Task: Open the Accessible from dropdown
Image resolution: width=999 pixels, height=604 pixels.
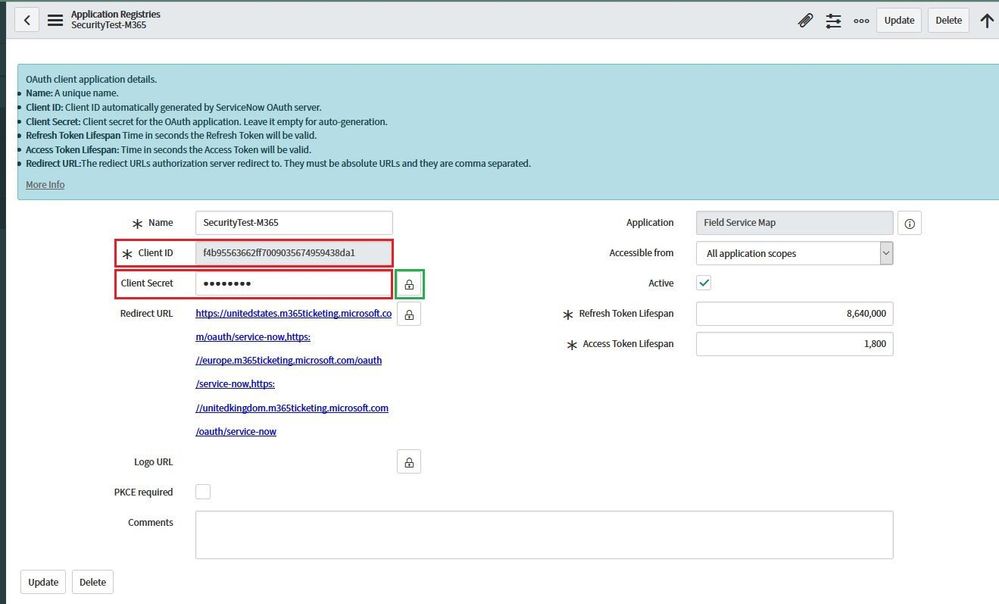Action: coord(794,253)
